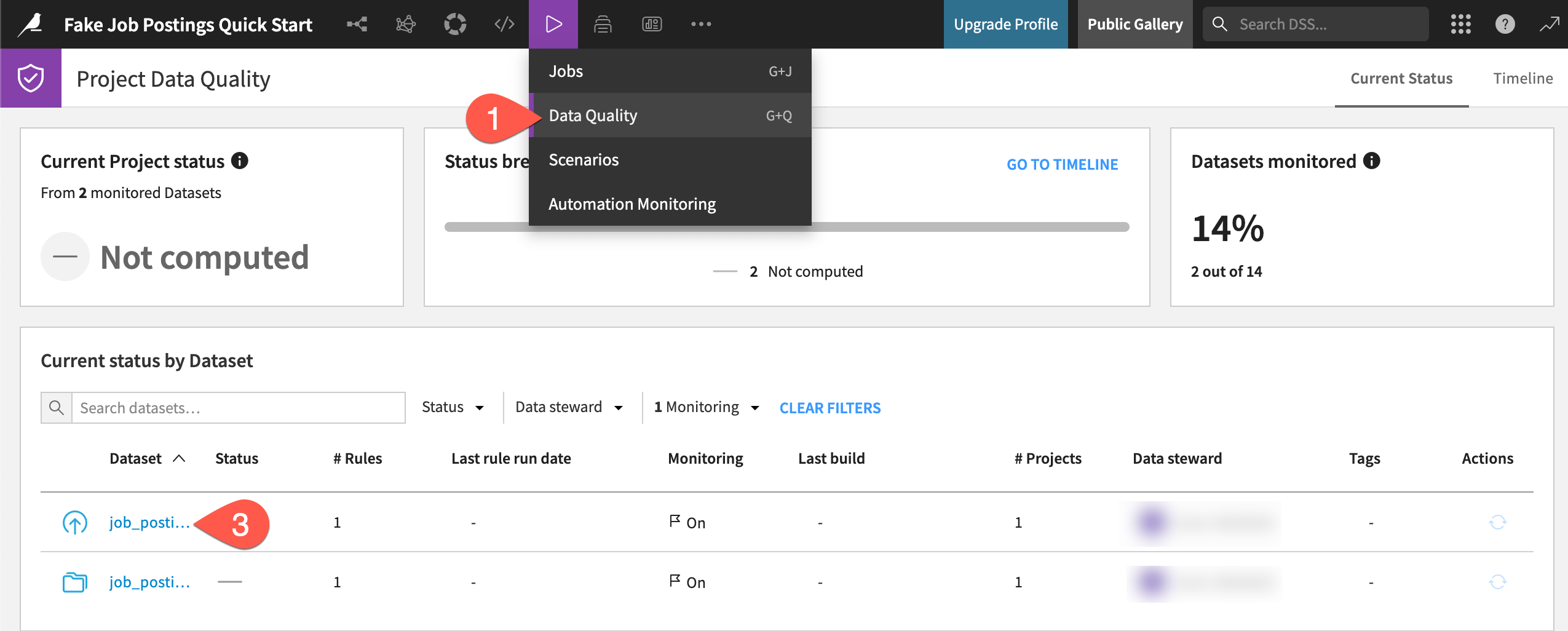The height and width of the screenshot is (631, 1568).
Task: Click the circular notebooks icon in top bar
Action: pyautogui.click(x=455, y=24)
